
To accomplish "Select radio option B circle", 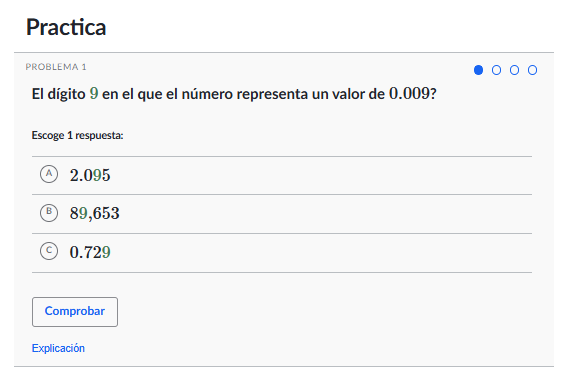I will (49, 213).
